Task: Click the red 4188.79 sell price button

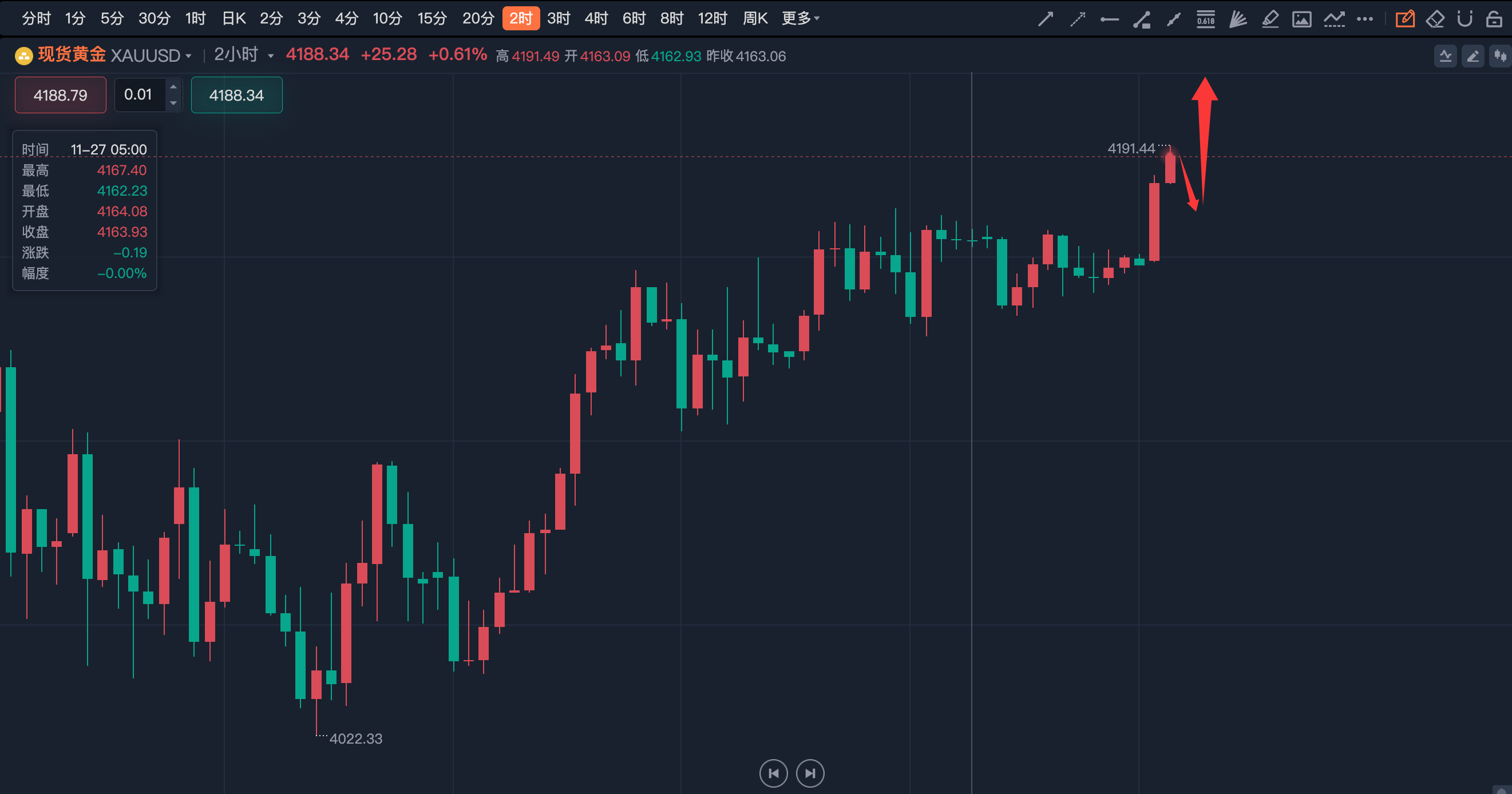Action: click(x=61, y=95)
